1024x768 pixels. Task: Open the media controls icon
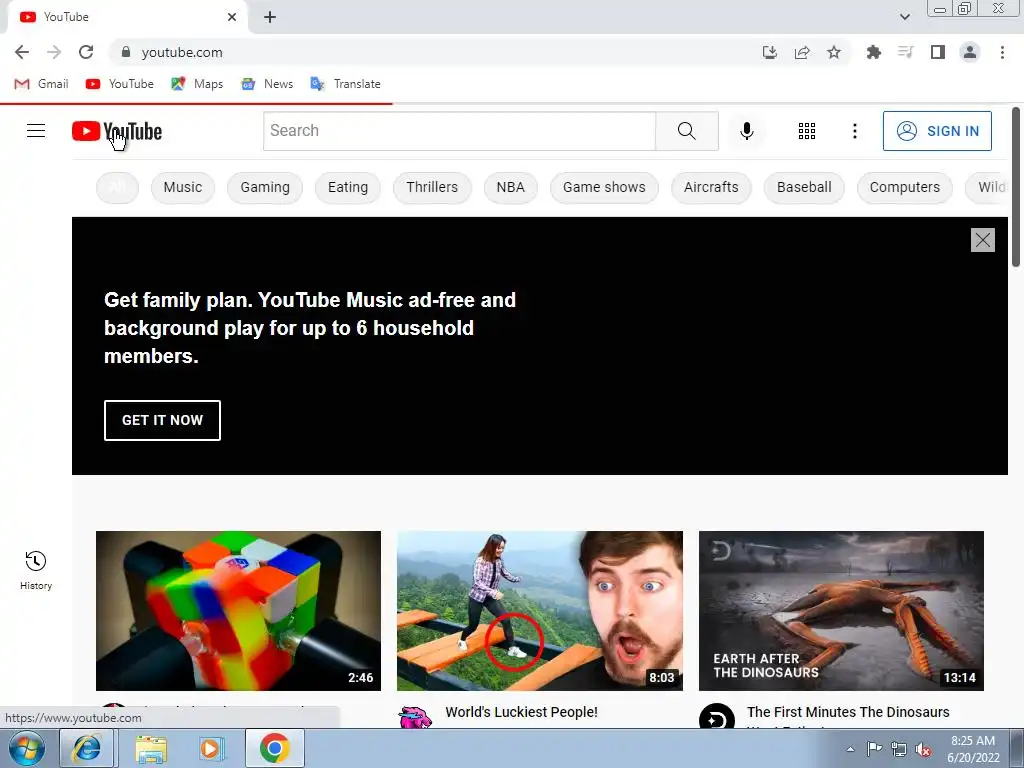pos(905,52)
